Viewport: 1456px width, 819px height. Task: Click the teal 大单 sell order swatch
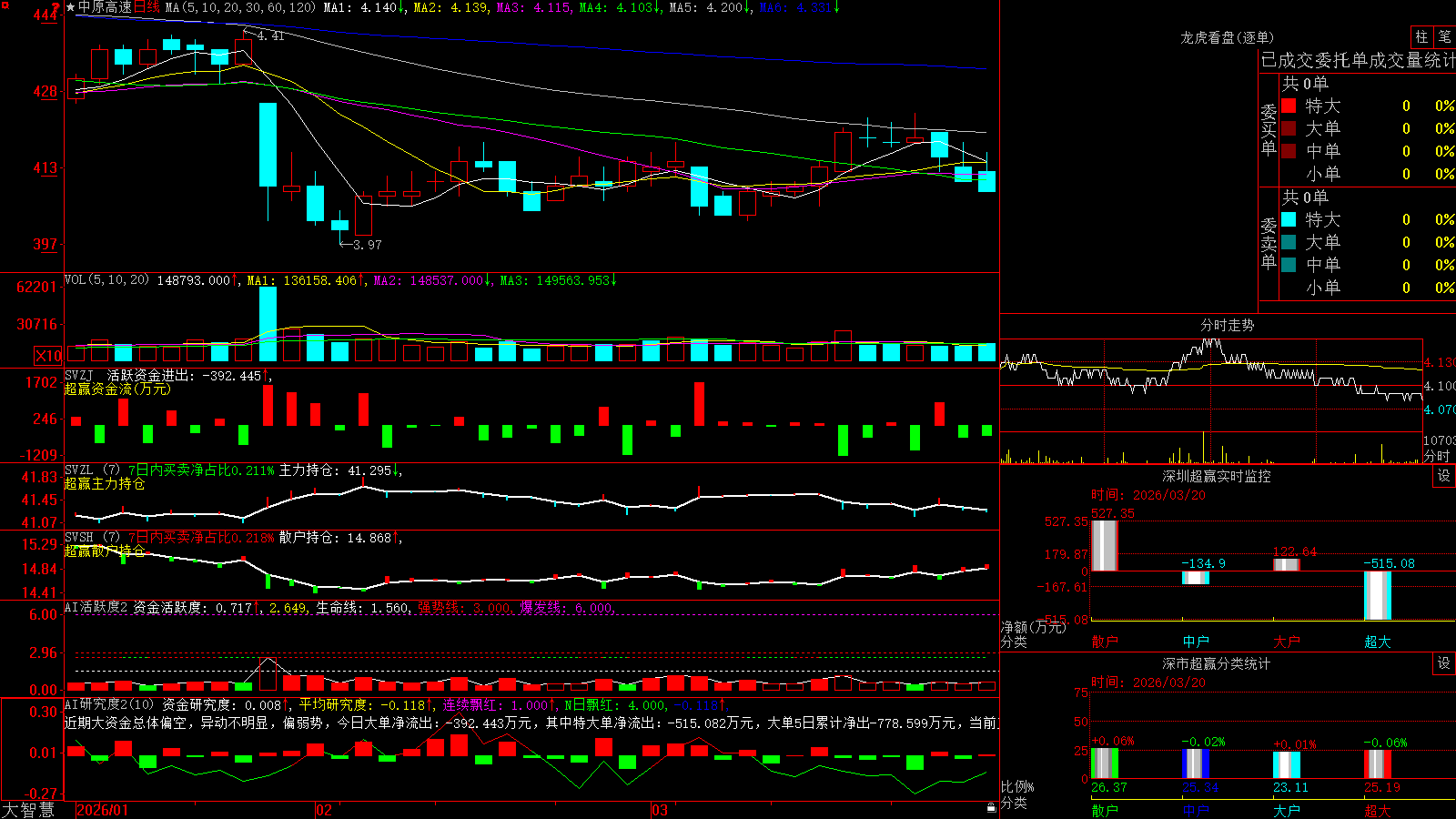[x=1289, y=242]
